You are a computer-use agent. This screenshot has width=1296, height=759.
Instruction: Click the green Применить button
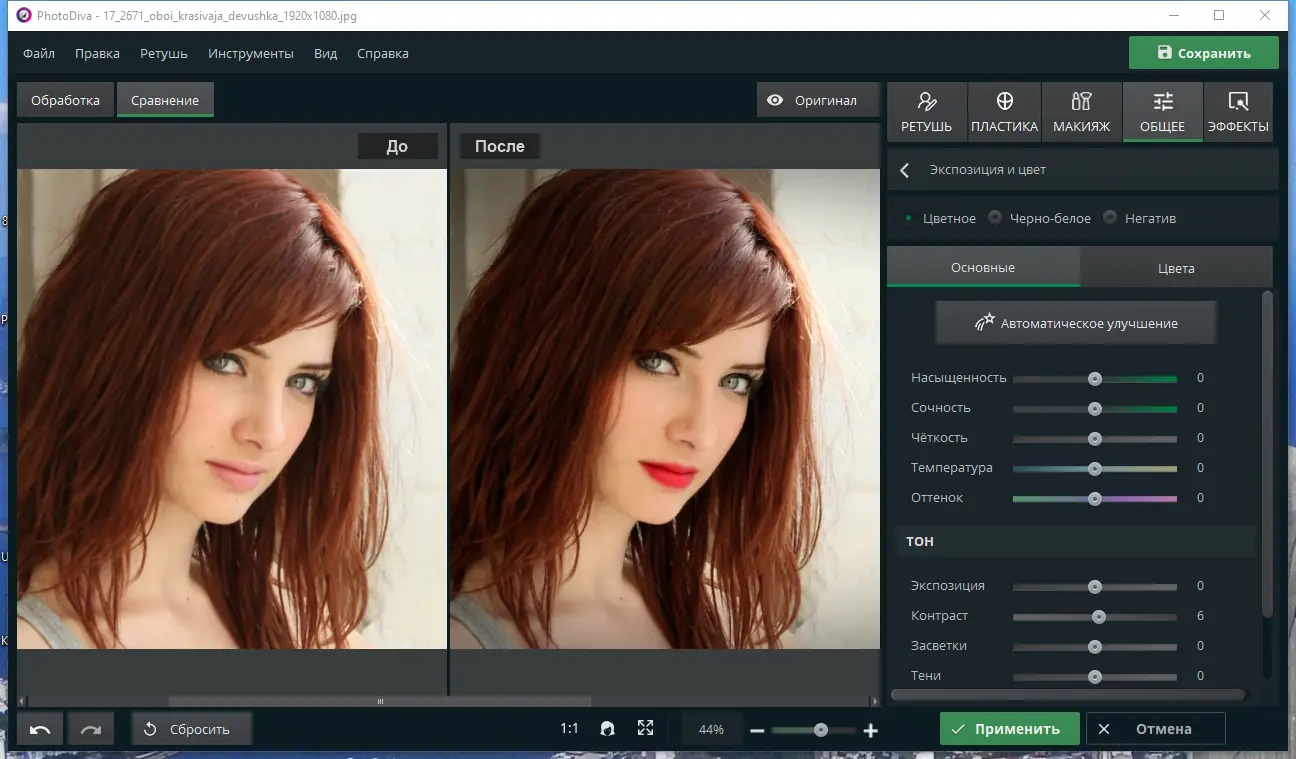coord(1009,729)
